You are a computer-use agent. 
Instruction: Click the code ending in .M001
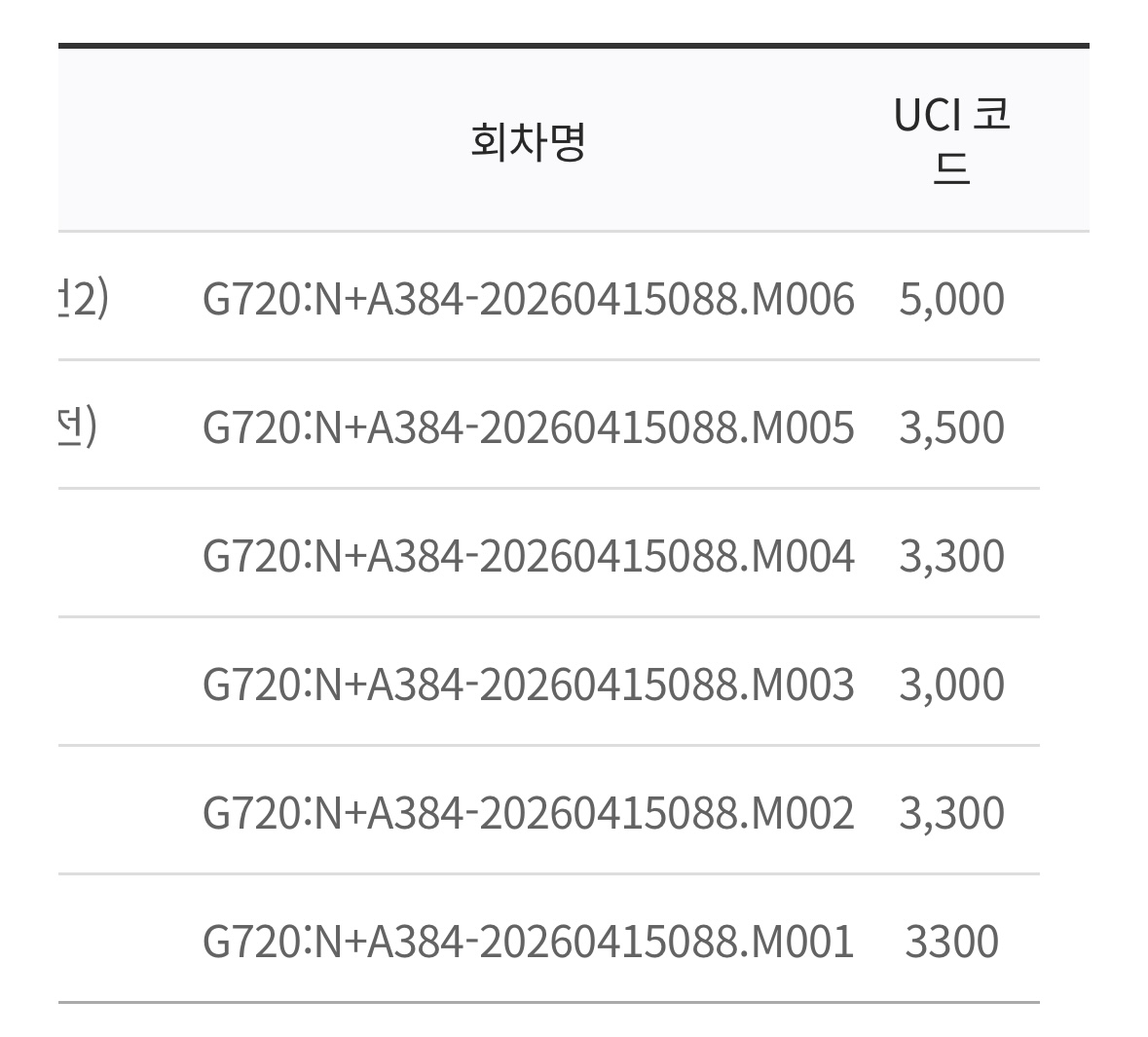click(x=528, y=942)
